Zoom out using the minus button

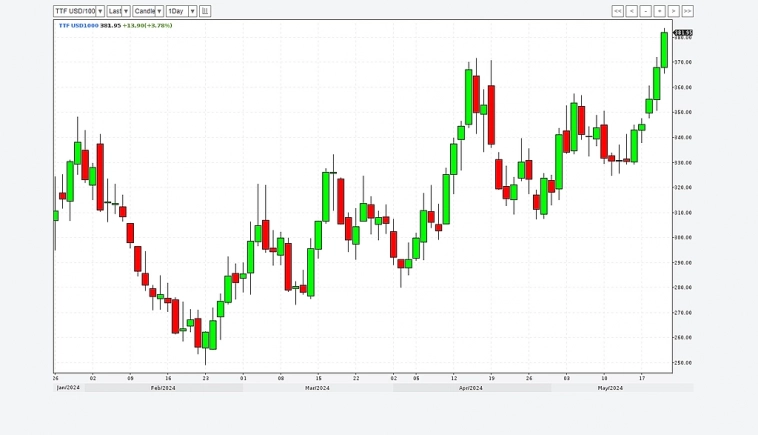click(x=645, y=11)
